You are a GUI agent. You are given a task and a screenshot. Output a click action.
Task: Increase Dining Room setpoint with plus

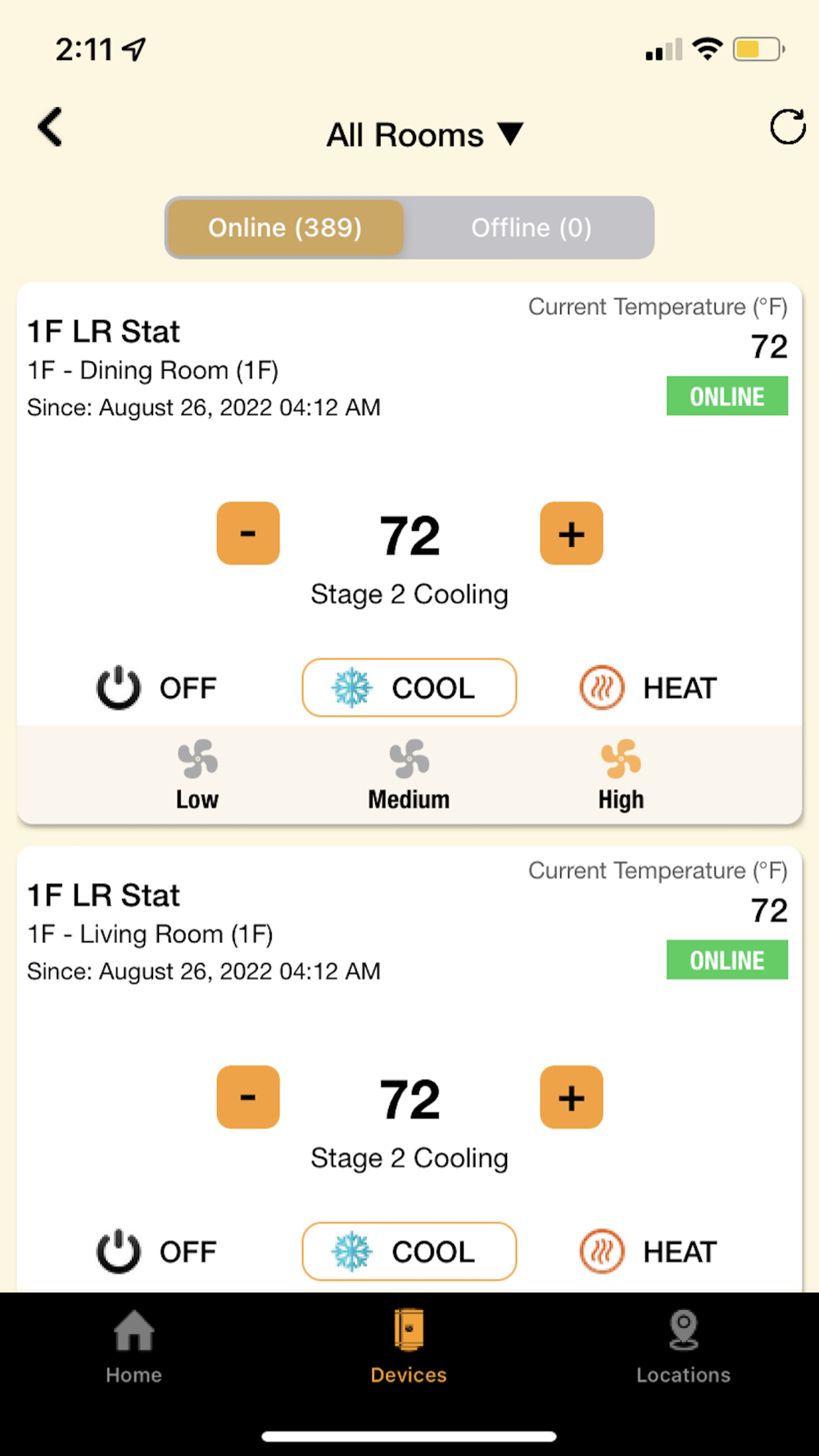572,534
